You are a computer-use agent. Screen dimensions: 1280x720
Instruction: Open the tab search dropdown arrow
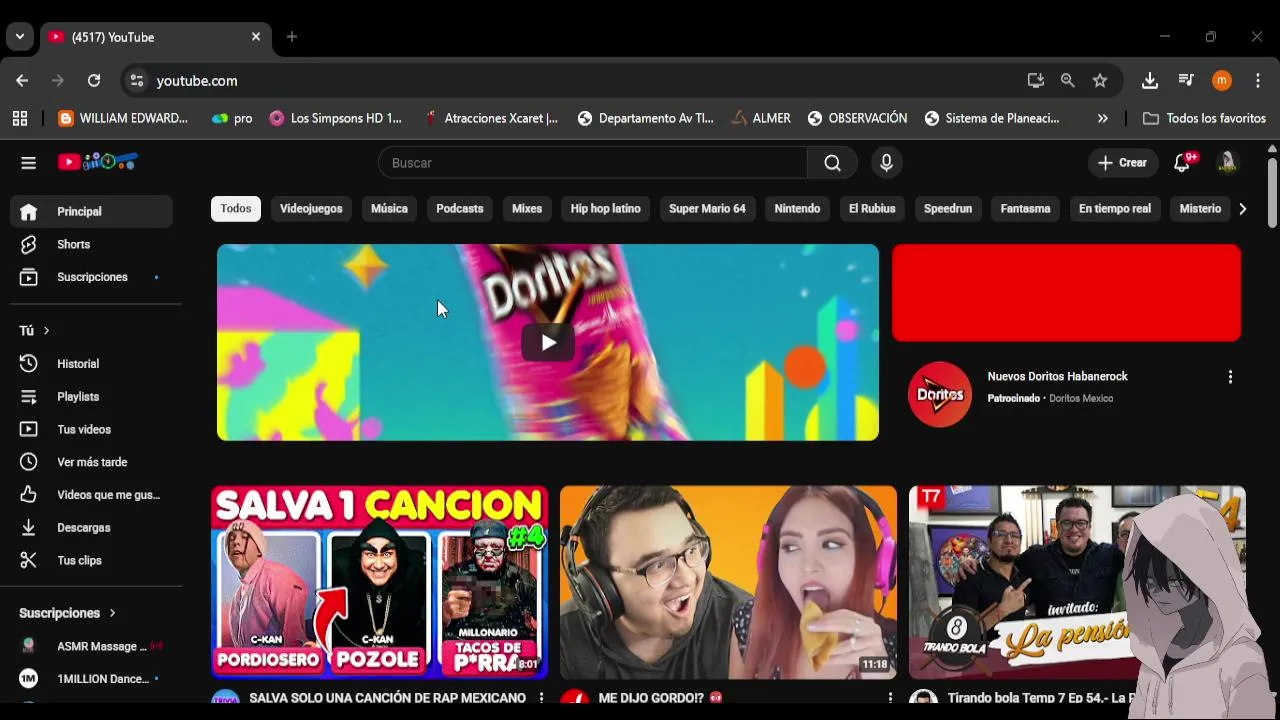click(x=19, y=37)
